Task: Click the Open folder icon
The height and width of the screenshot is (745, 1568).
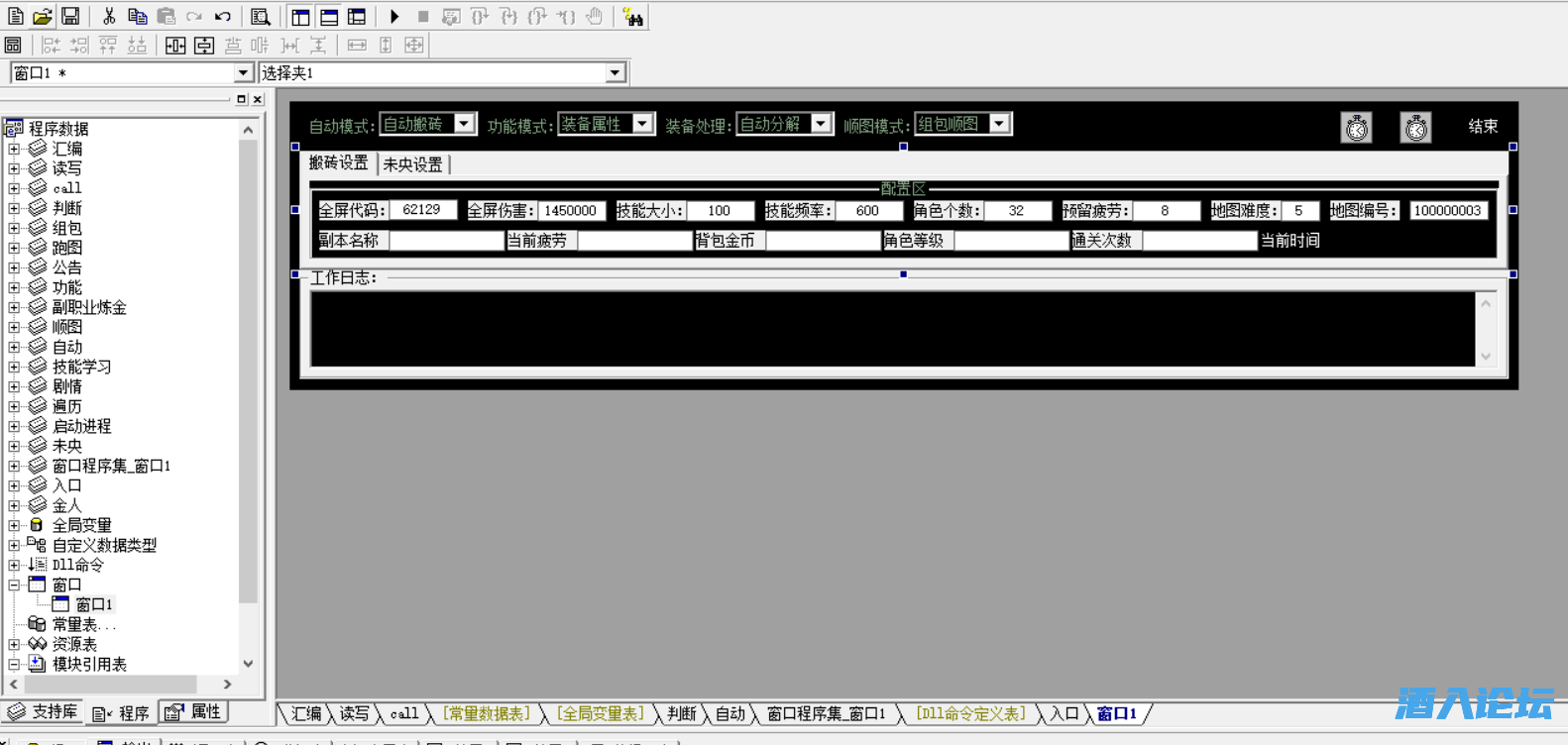Action: tap(43, 17)
